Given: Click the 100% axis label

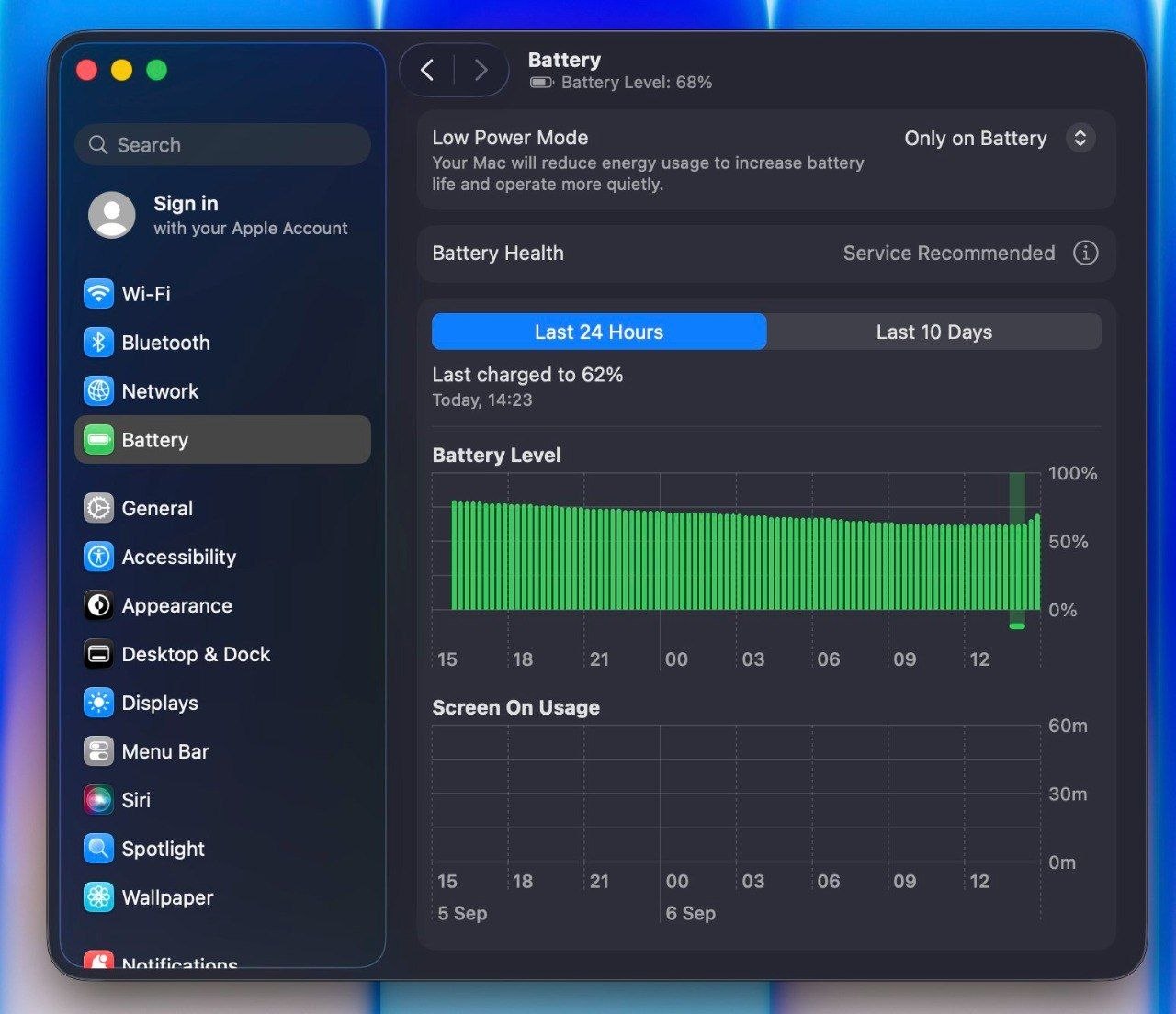Looking at the screenshot, I should click(x=1073, y=473).
